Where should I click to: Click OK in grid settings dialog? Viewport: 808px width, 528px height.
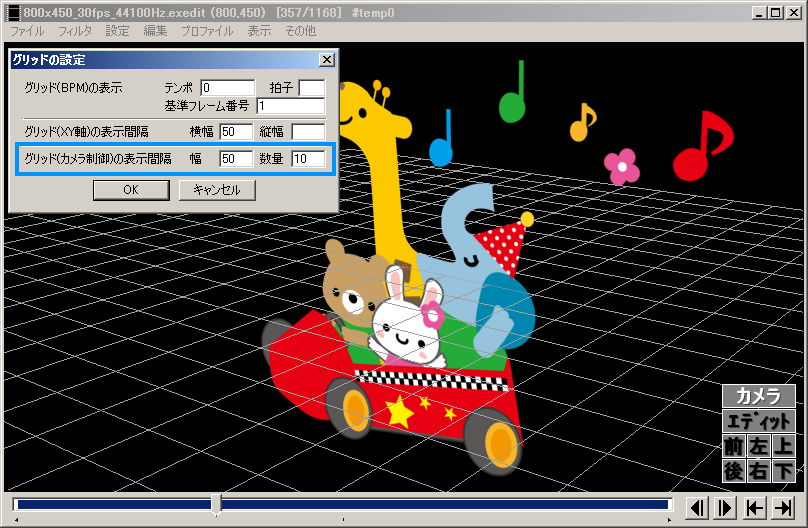tap(131, 190)
